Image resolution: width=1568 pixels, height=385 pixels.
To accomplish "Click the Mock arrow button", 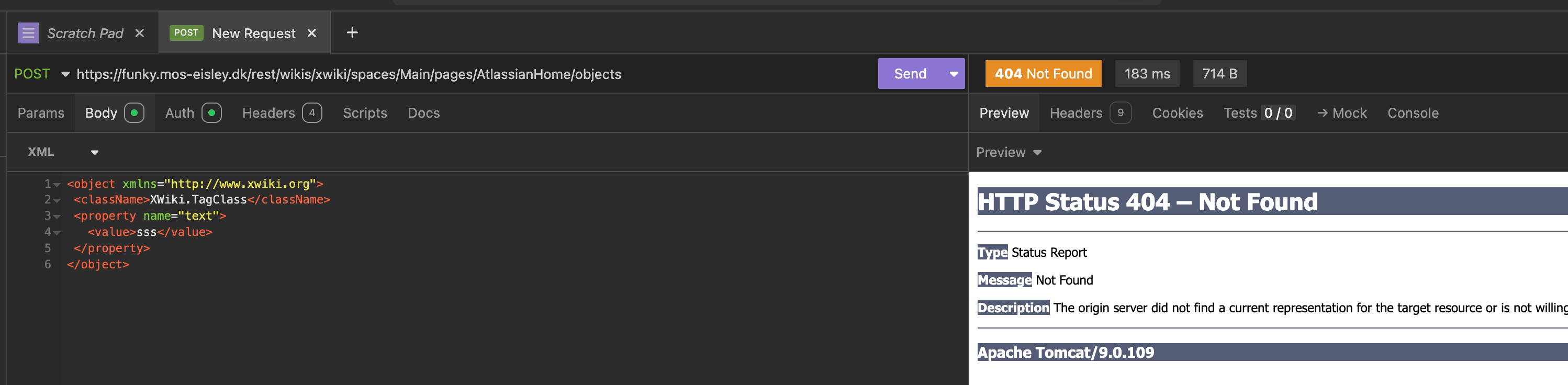I will (x=1341, y=113).
